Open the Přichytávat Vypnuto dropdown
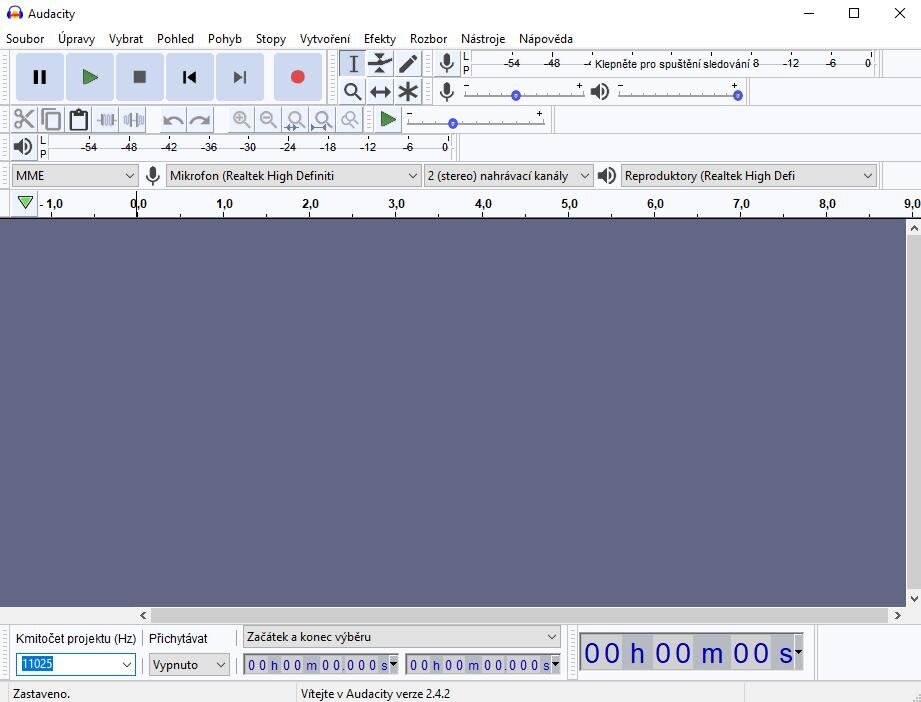 pos(189,664)
